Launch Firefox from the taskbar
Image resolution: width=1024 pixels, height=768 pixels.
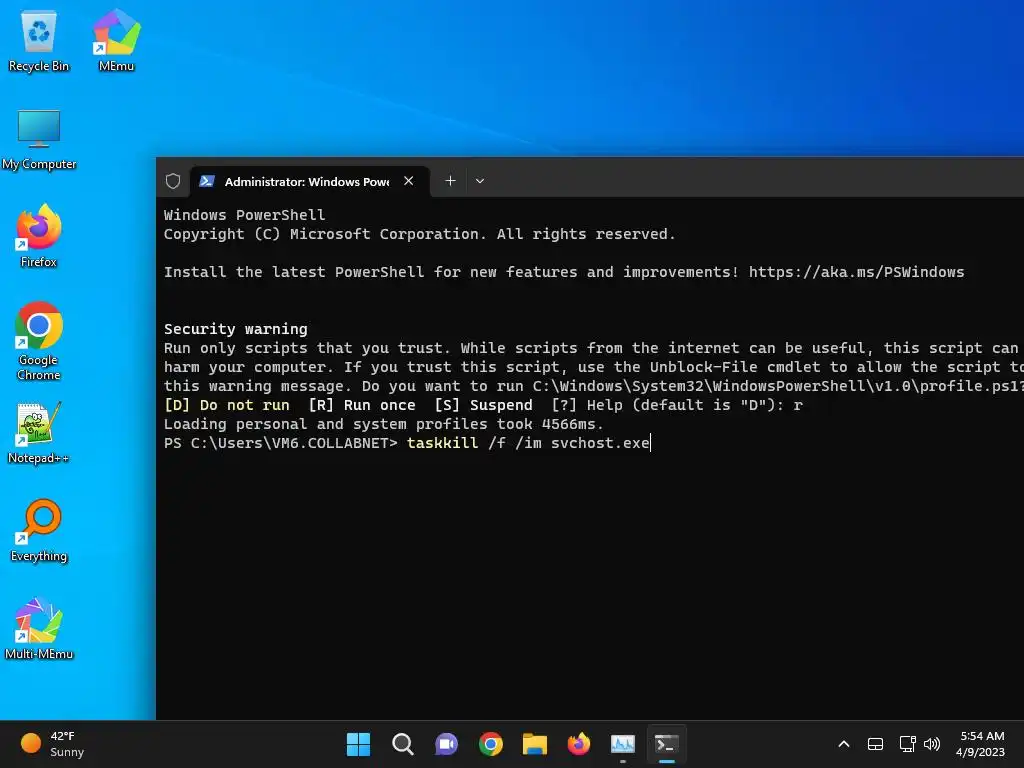[x=579, y=744]
